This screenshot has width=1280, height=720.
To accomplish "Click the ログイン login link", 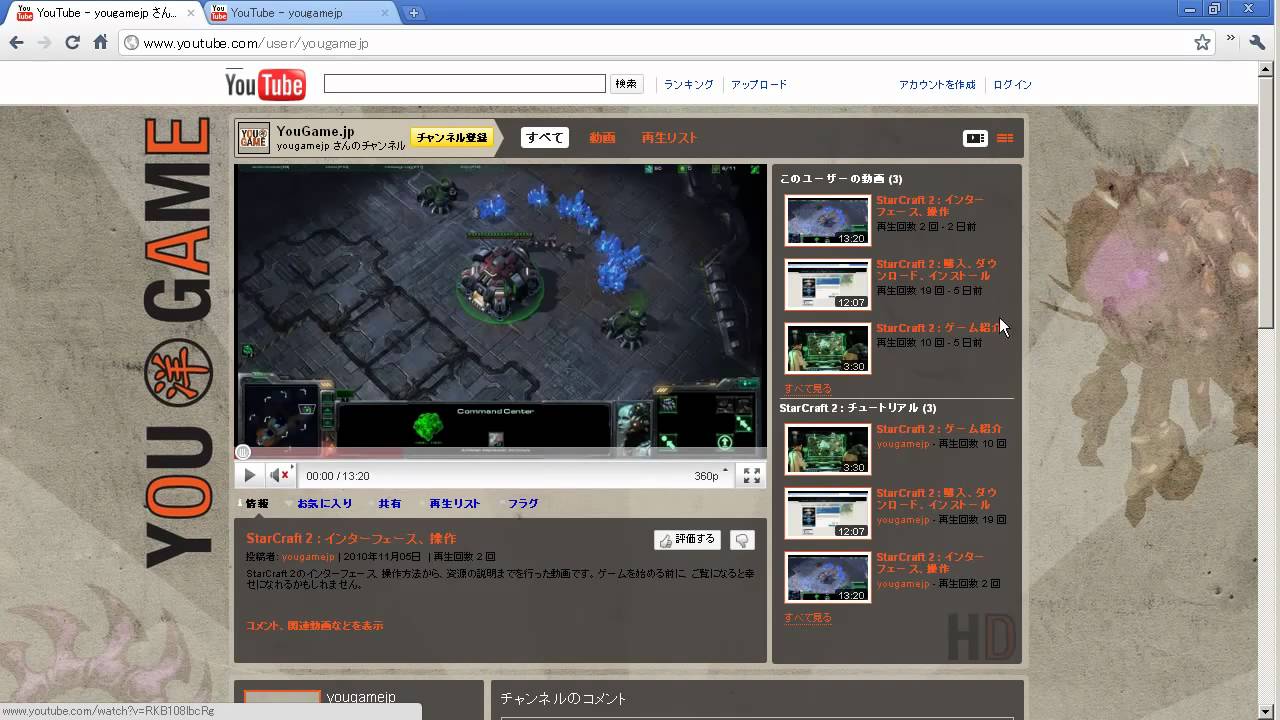I will (x=1012, y=85).
